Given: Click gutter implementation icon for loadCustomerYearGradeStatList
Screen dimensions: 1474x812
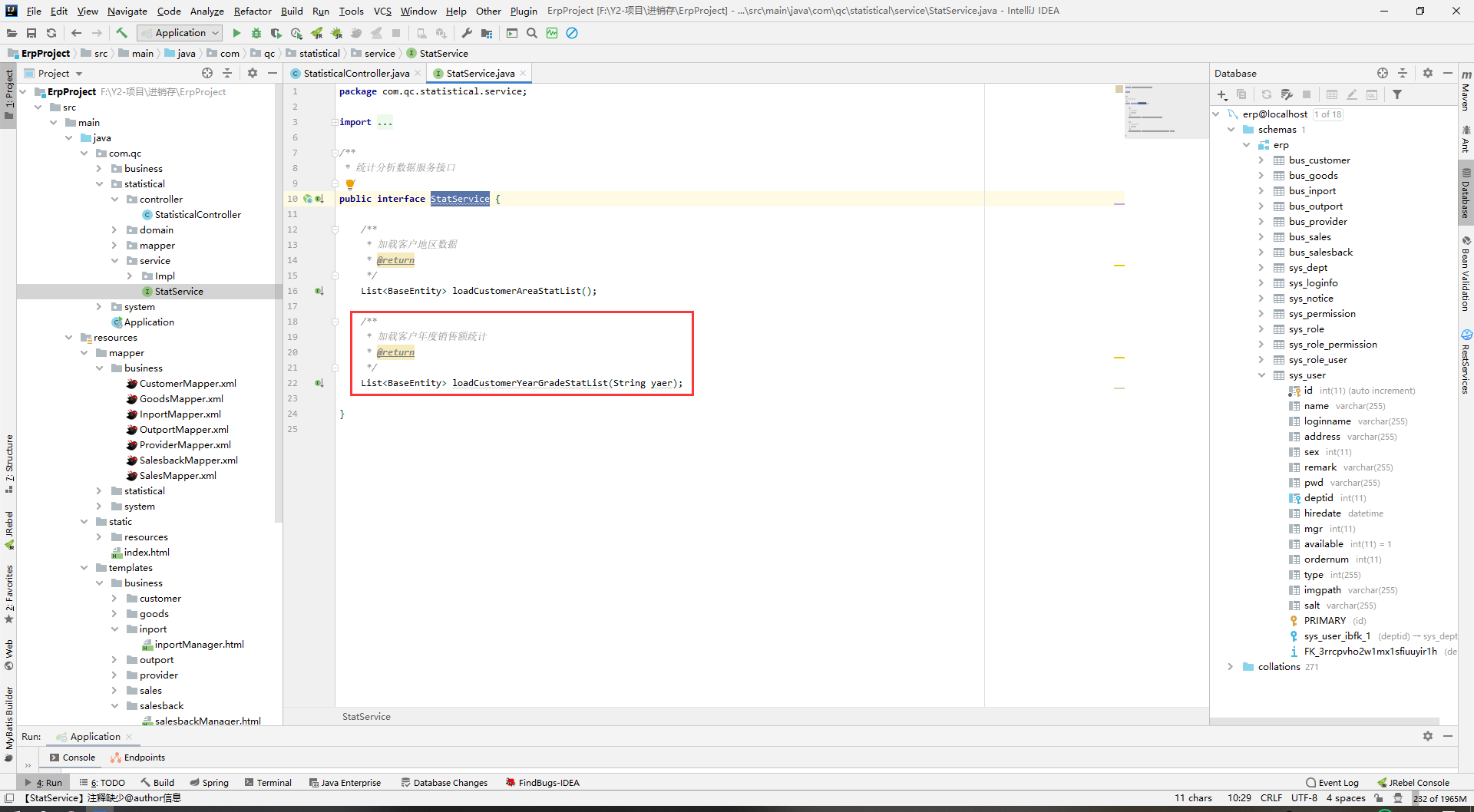Looking at the screenshot, I should click(x=319, y=383).
